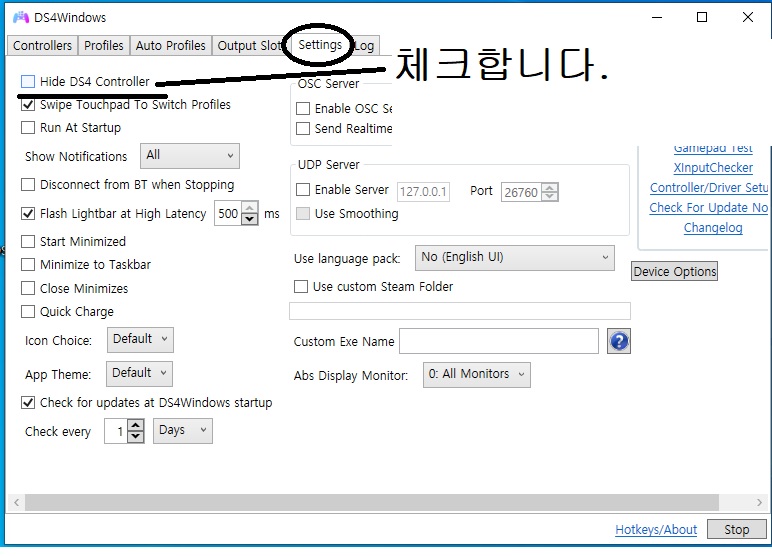Viewport: 772px width, 556px height.
Task: Click the blue help question mark icon
Action: 619,341
